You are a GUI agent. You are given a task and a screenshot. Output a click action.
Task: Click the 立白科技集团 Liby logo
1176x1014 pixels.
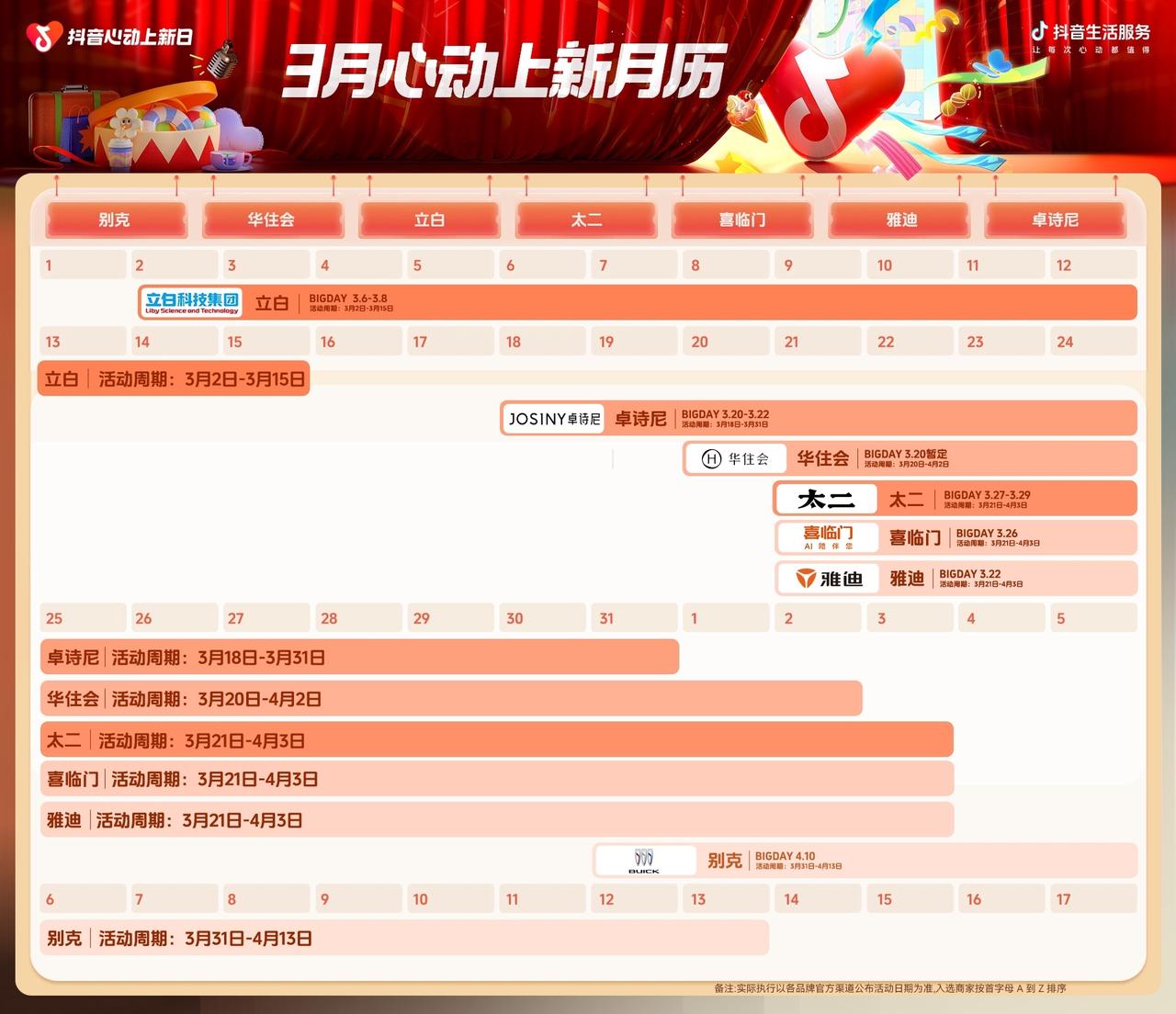point(191,302)
